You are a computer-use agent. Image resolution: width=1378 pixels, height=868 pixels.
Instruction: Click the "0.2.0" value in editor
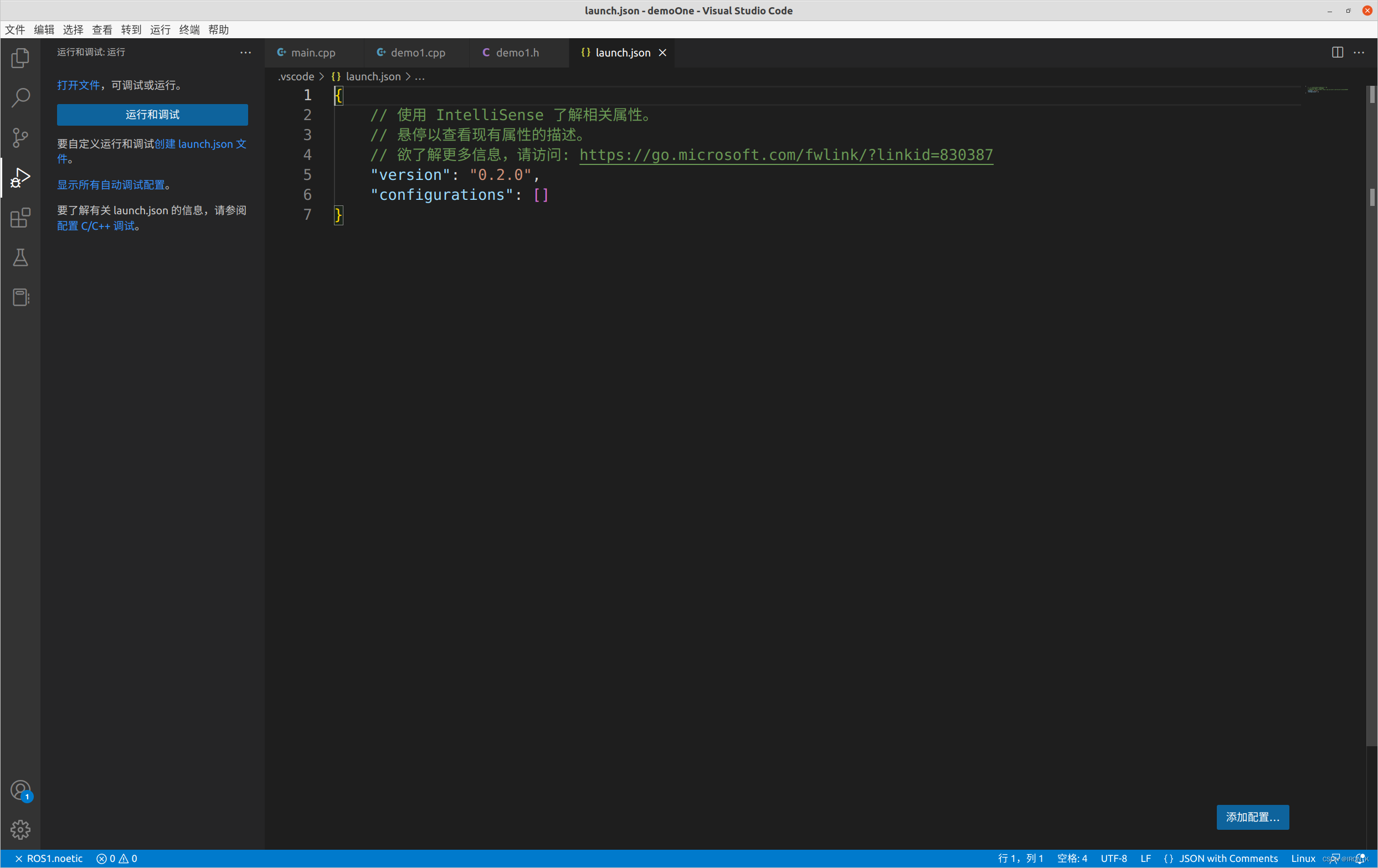pyautogui.click(x=500, y=175)
